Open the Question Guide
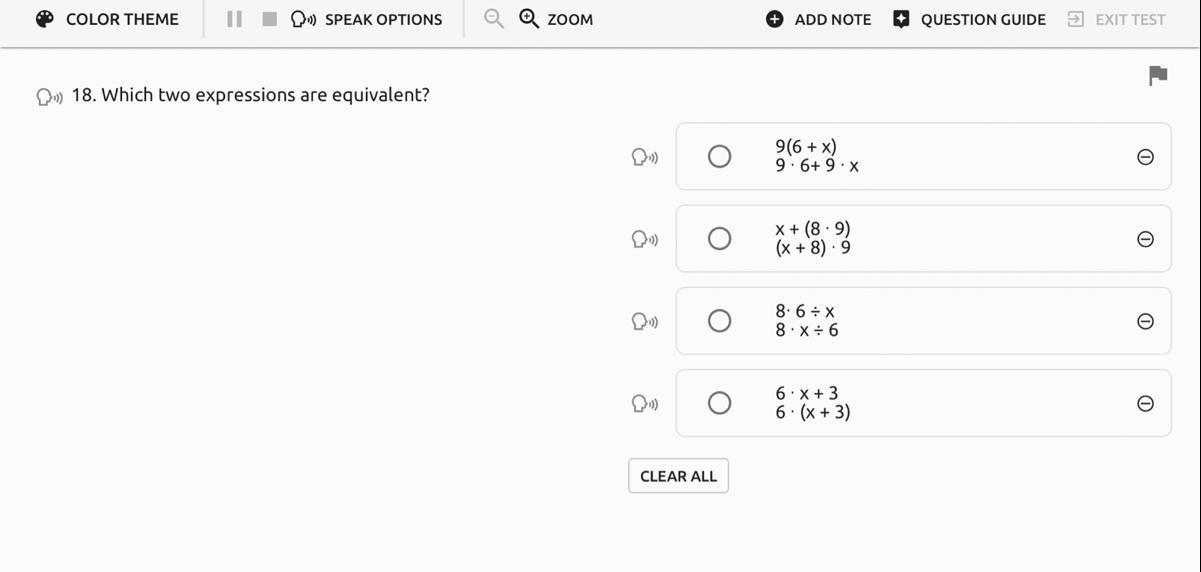 click(969, 19)
